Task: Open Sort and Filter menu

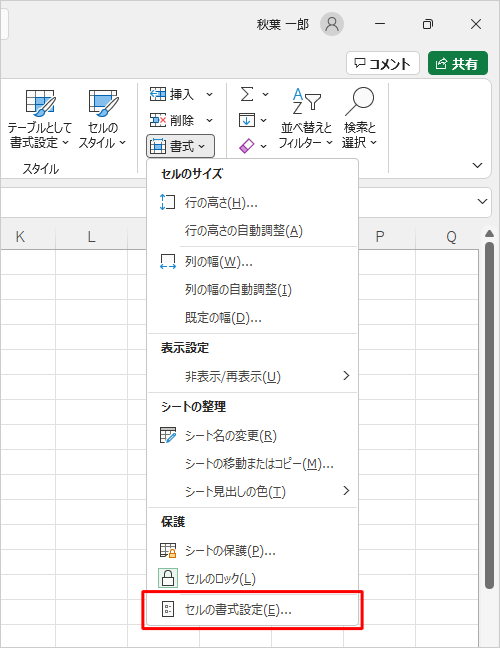Action: (306, 119)
